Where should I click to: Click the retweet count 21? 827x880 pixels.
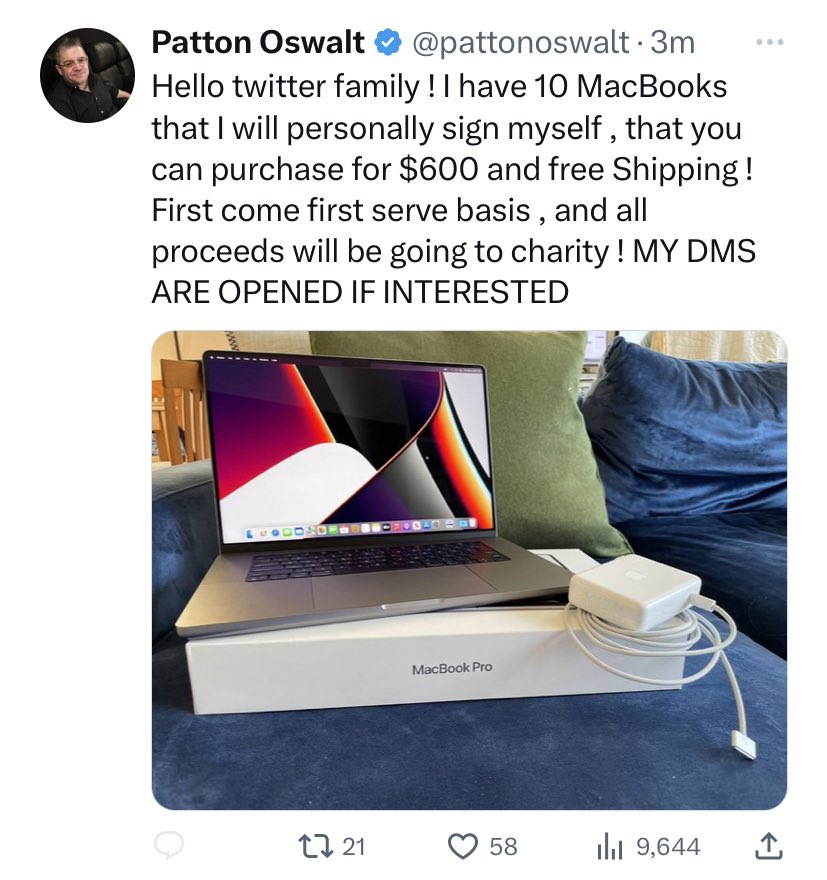(353, 846)
